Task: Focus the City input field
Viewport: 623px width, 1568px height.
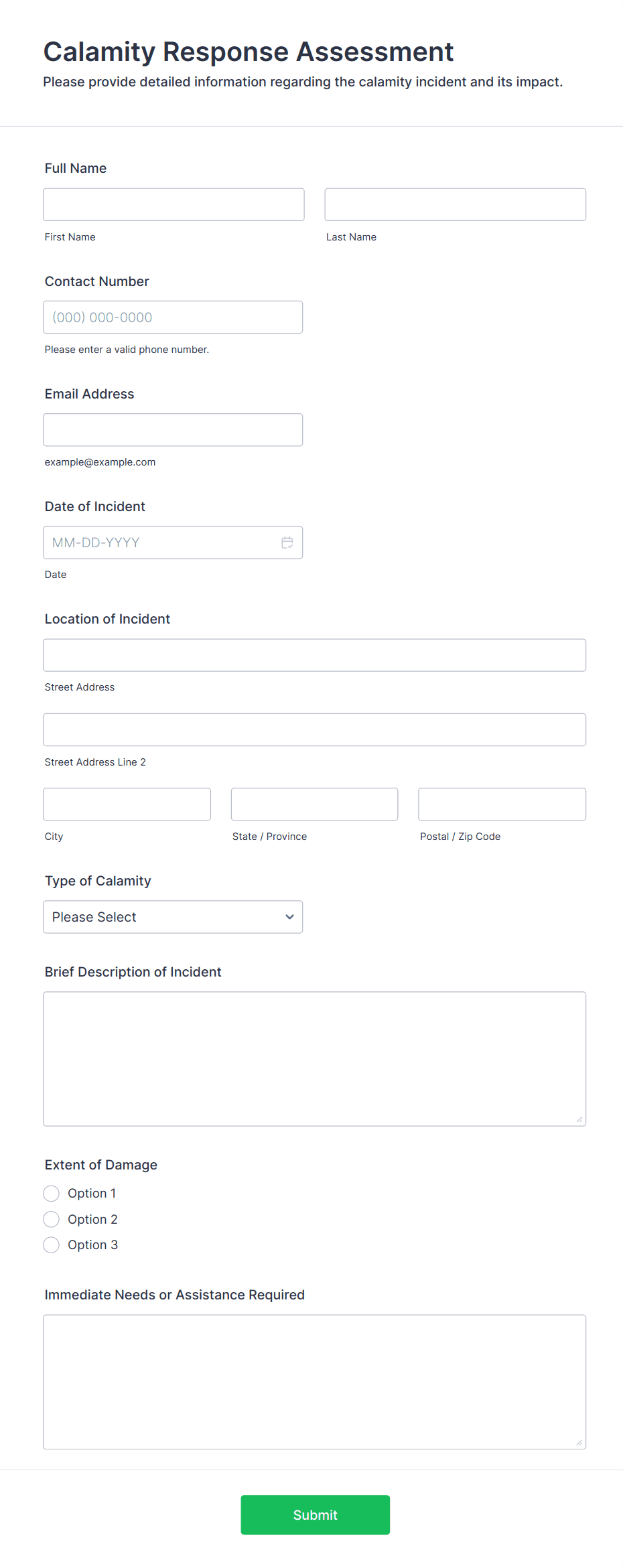Action: tap(127, 804)
